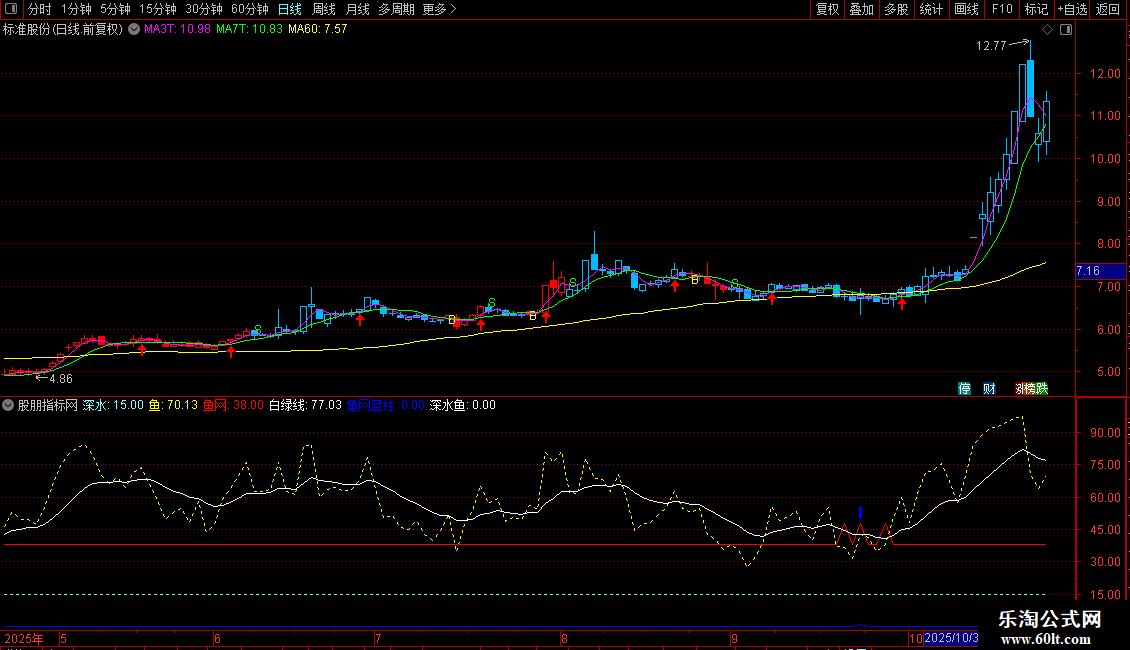Click month 8 on the time axis
Screen dimensions: 1130x650
(564, 639)
